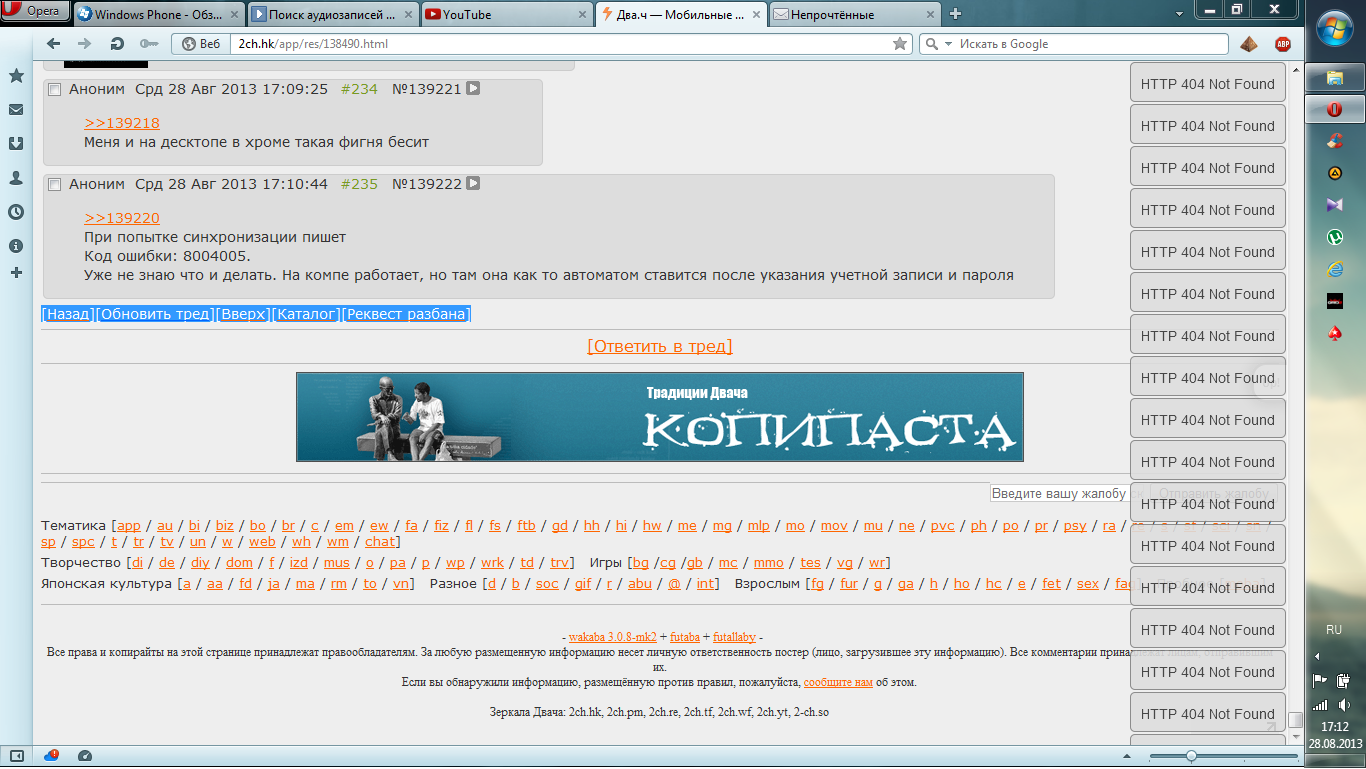Switch to the YouTube tab
1366x769 pixels.
pos(505,14)
